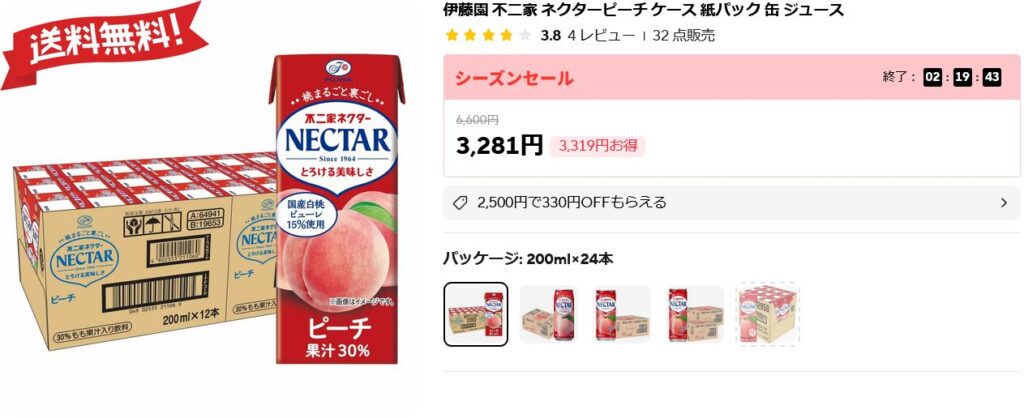The height and width of the screenshot is (418, 1024).
Task: Click the 32 点販売 sold count
Action: 683,36
